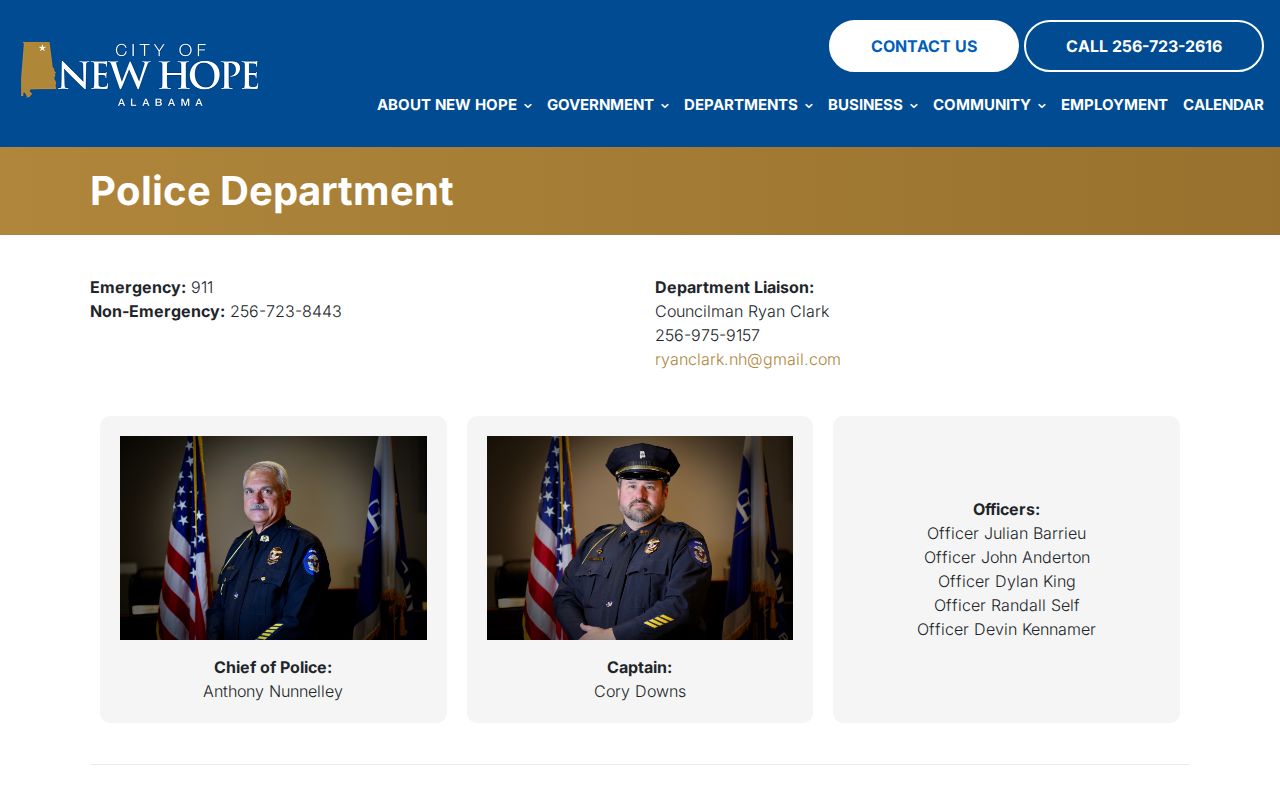Select the Chief of Police label
Image resolution: width=1280 pixels, height=800 pixels.
click(x=273, y=668)
